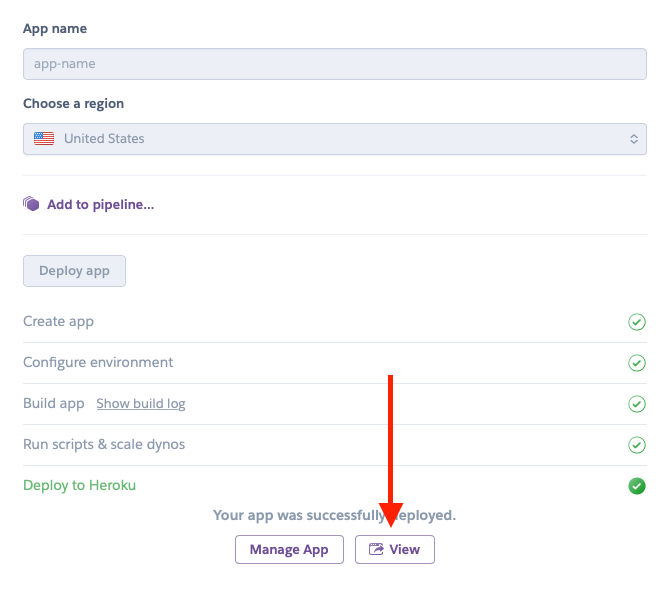
Task: Click the Create app step text
Action: [x=58, y=322]
